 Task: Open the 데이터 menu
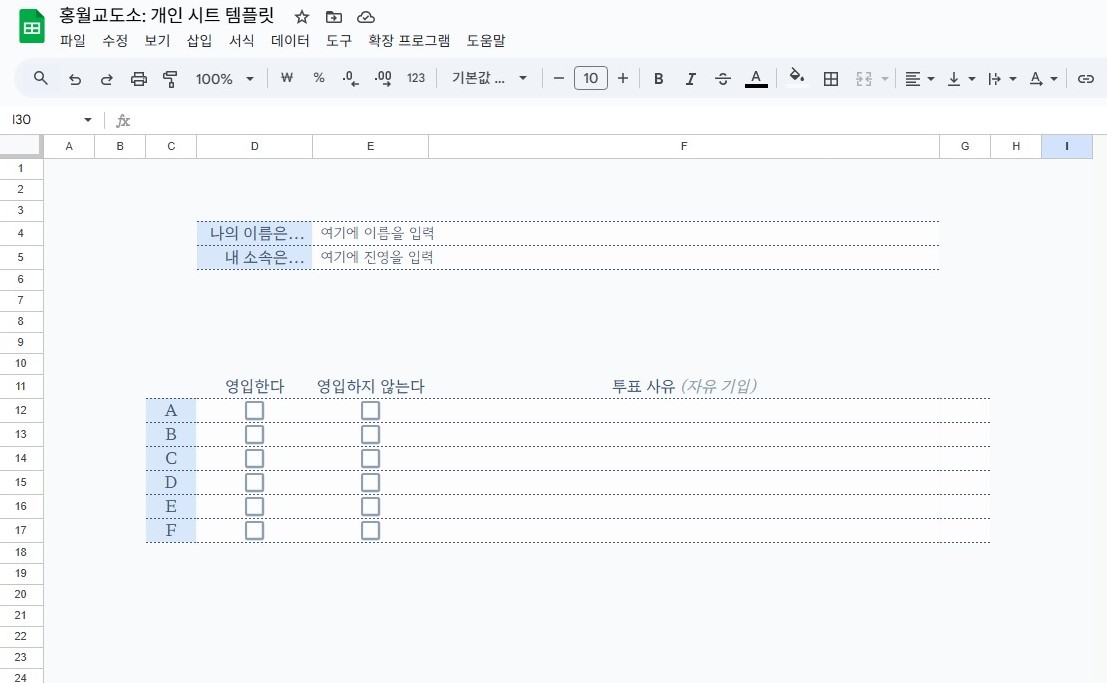click(x=290, y=41)
